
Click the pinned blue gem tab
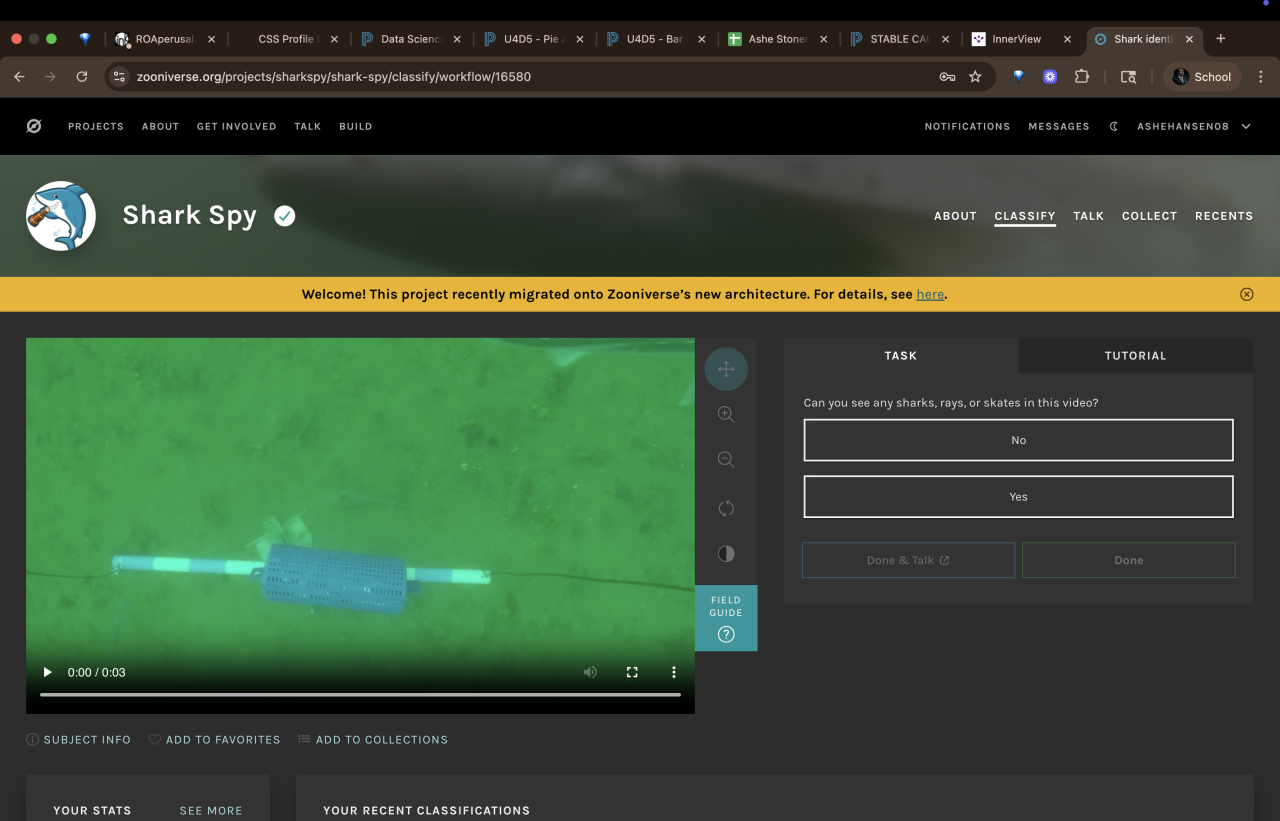85,39
